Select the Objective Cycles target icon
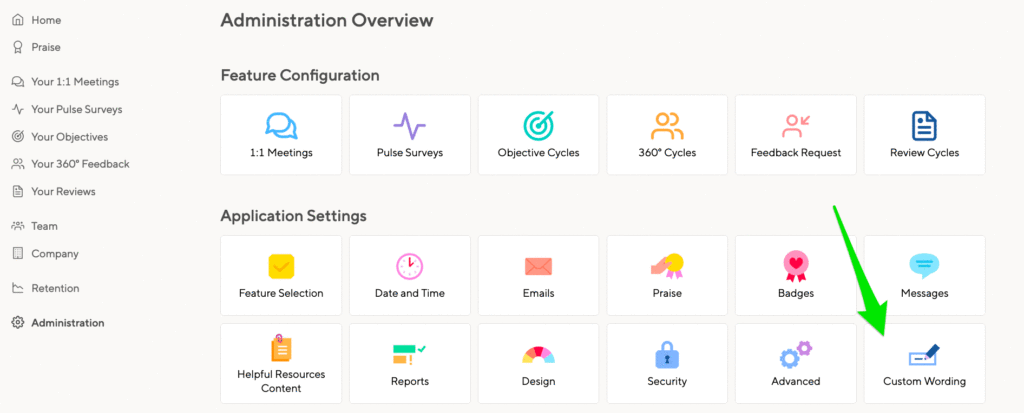 coord(538,125)
